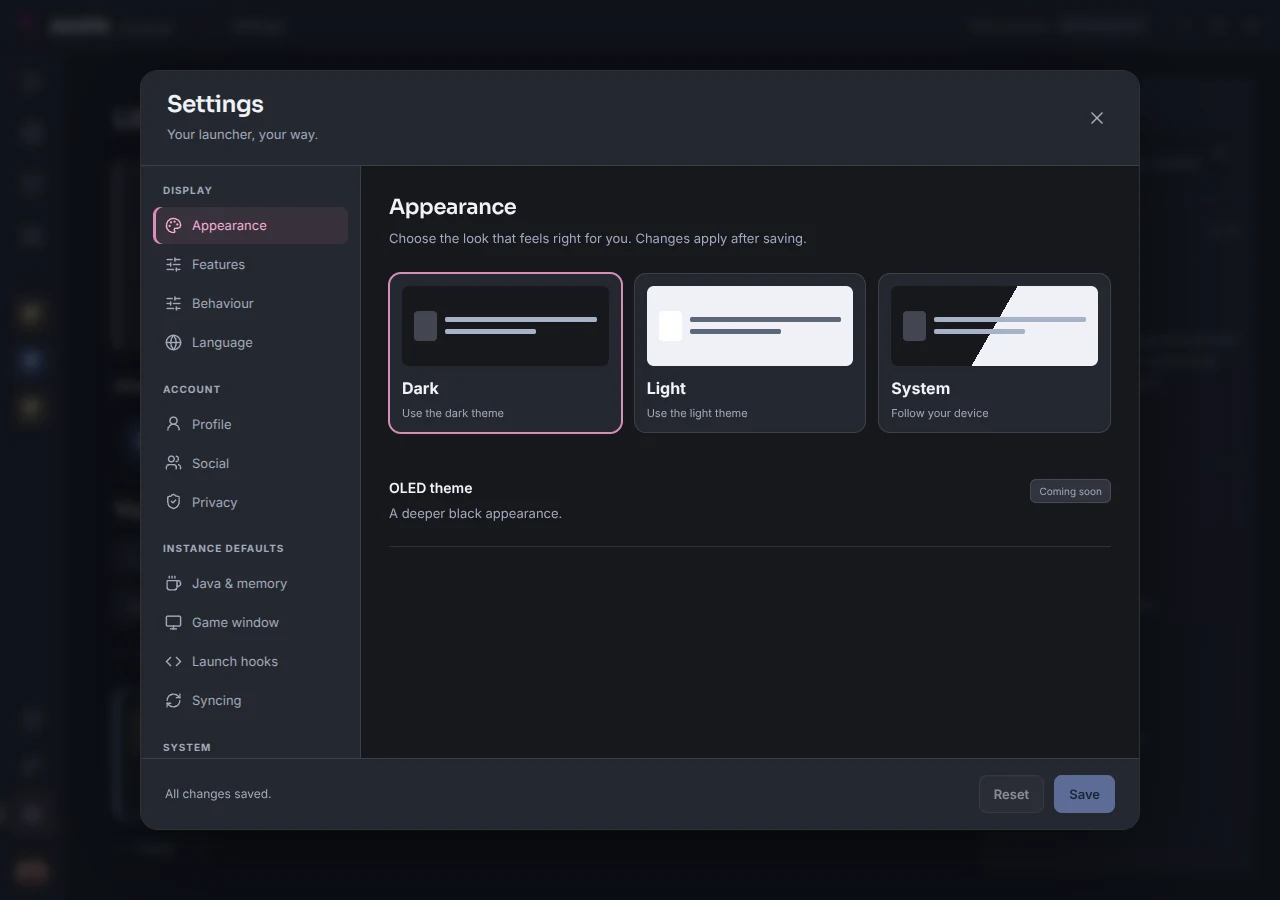Click the 'Use the dark theme' caption
Image resolution: width=1280 pixels, height=900 pixels.
(x=453, y=413)
